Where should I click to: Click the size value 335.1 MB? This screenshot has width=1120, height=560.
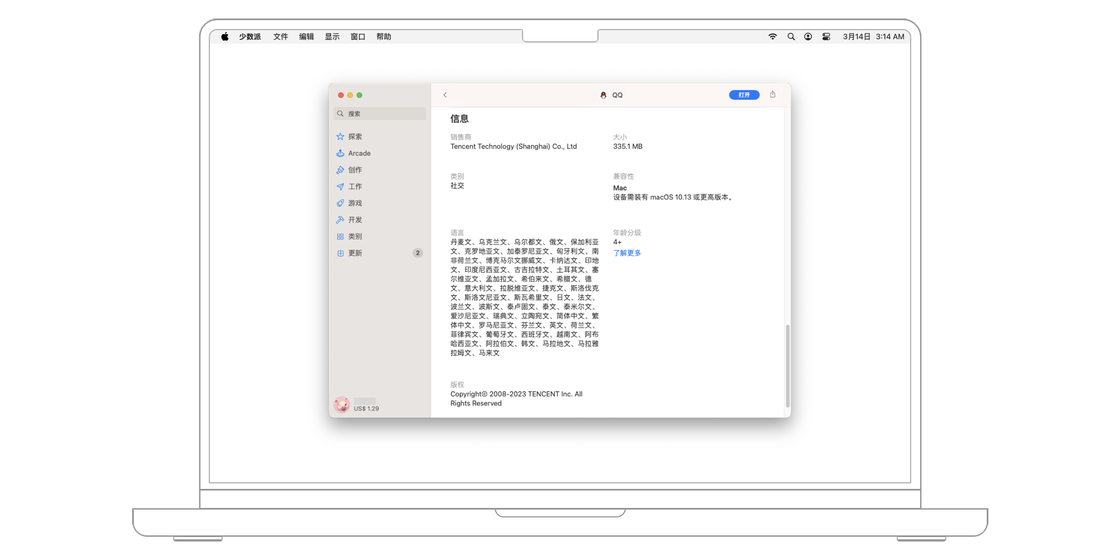click(x=628, y=146)
